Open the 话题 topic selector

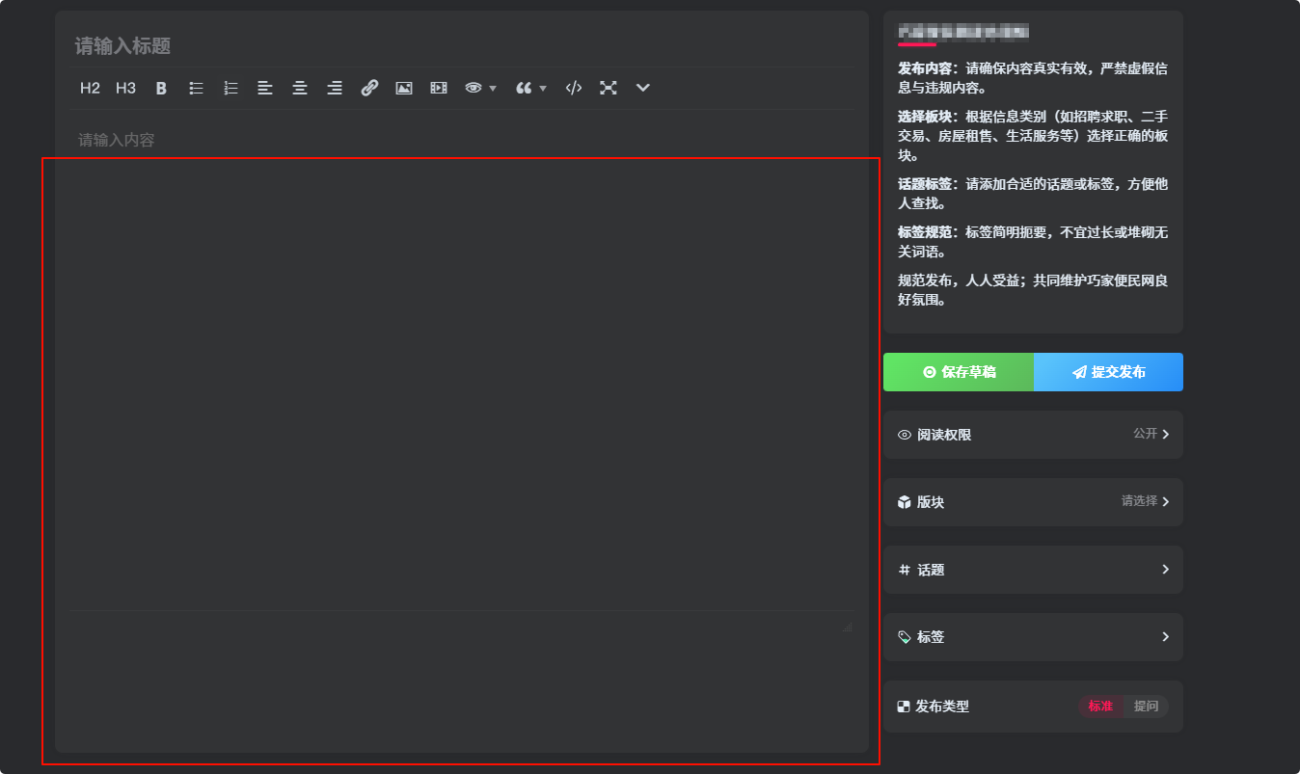(x=1032, y=569)
